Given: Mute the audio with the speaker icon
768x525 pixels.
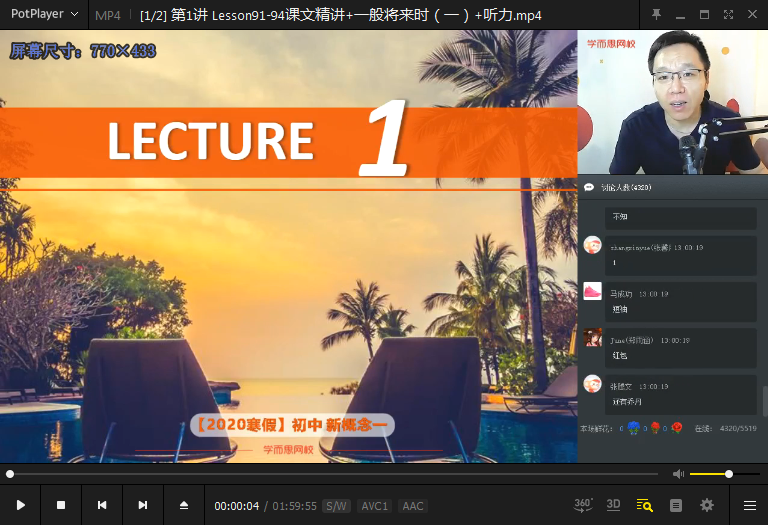Looking at the screenshot, I should [678, 474].
